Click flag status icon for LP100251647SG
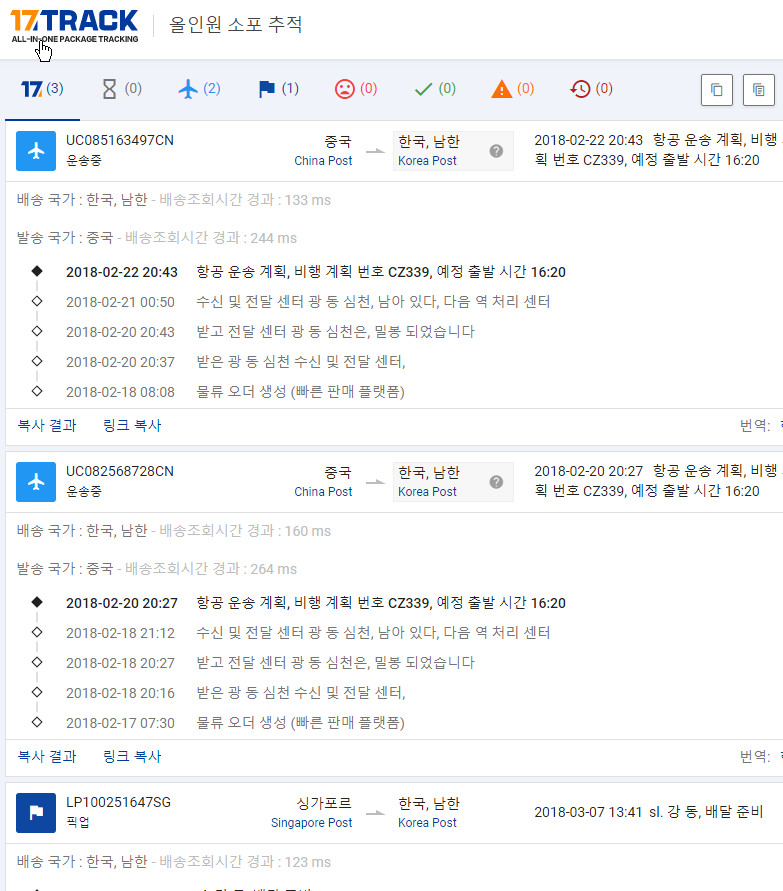Image resolution: width=783 pixels, height=891 pixels. coord(36,813)
